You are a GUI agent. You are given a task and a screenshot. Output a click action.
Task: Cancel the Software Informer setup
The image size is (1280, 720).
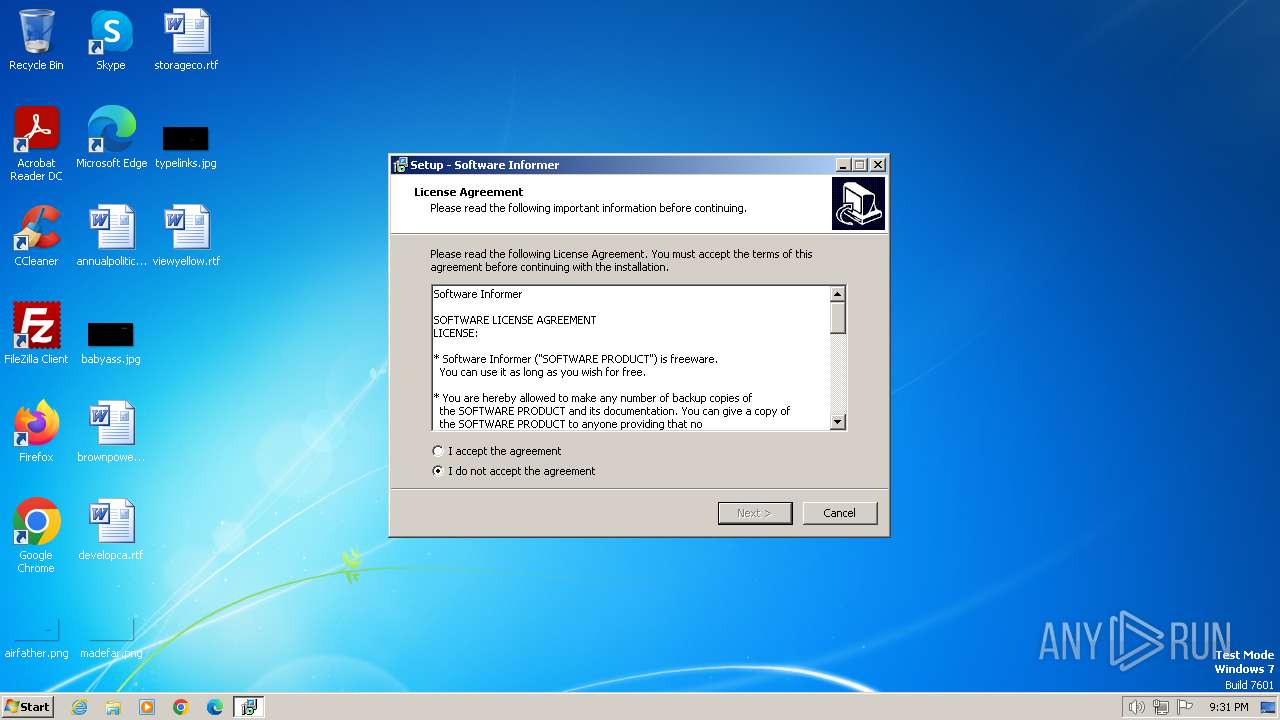click(840, 513)
